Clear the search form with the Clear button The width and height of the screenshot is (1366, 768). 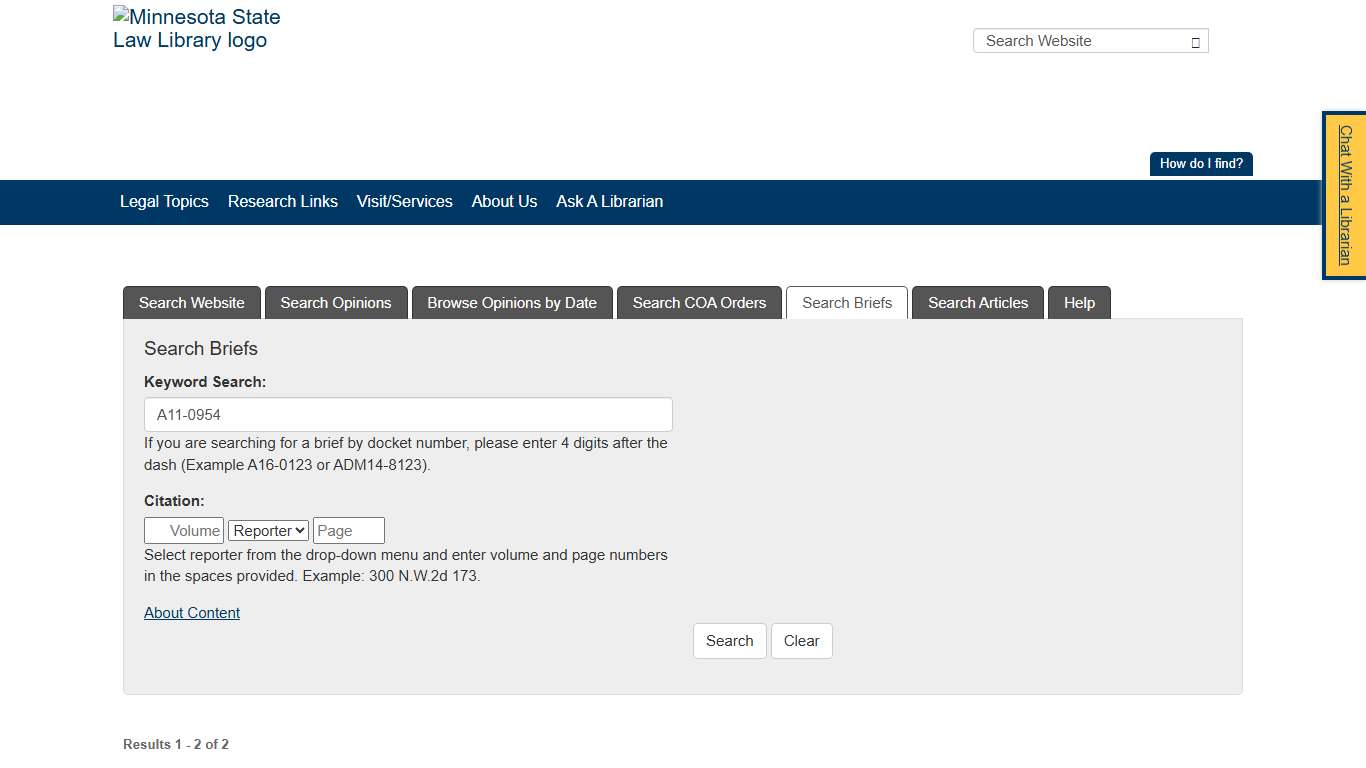coord(801,640)
